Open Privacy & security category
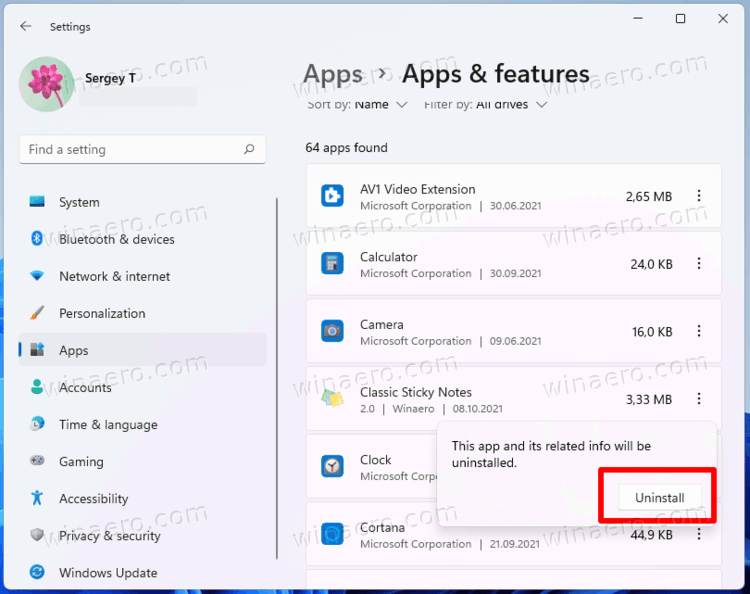The image size is (750, 594). [143, 536]
